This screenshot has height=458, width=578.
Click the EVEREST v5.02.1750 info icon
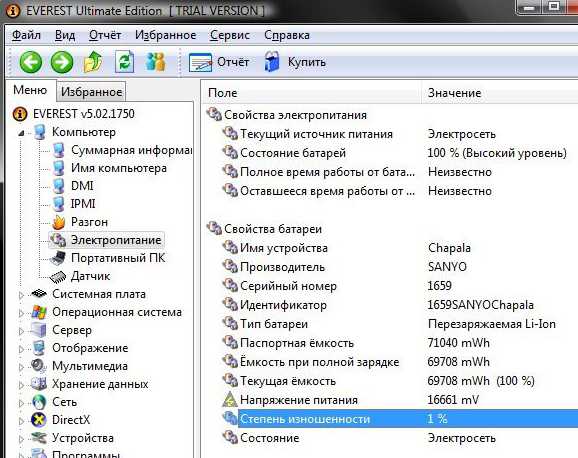[20, 114]
